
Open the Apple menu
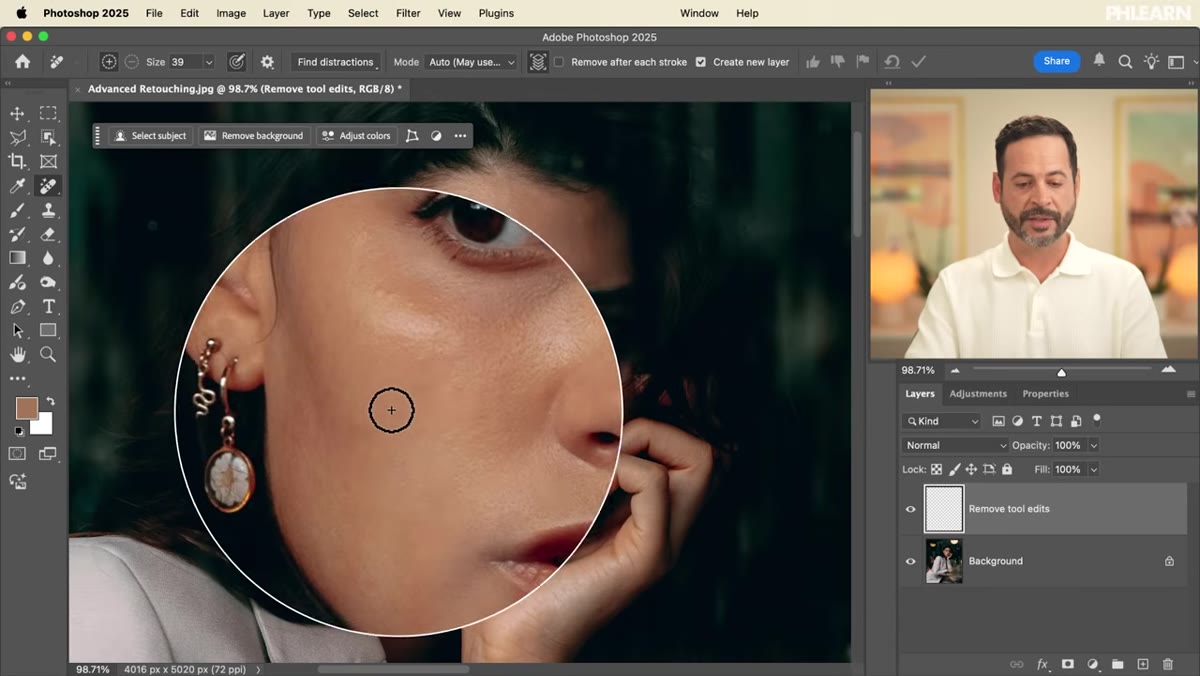pyautogui.click(x=21, y=13)
